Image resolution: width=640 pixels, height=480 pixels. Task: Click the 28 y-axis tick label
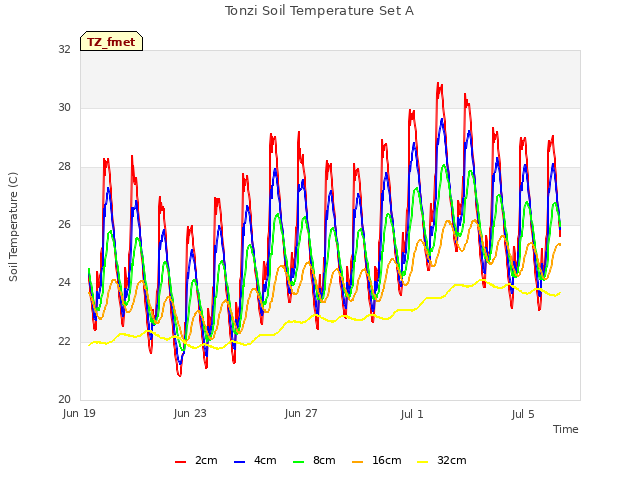[64, 166]
